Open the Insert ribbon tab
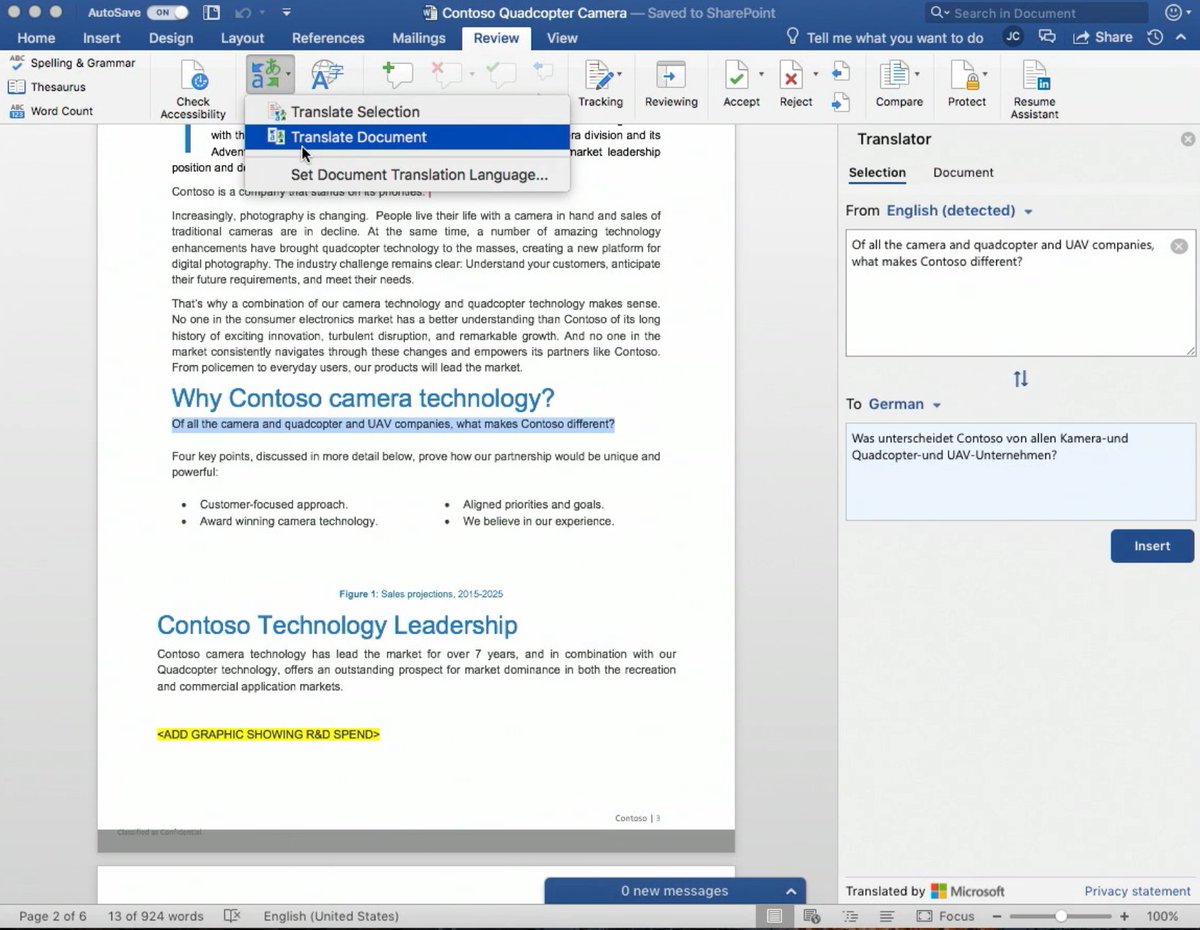The image size is (1200, 930). pos(101,38)
